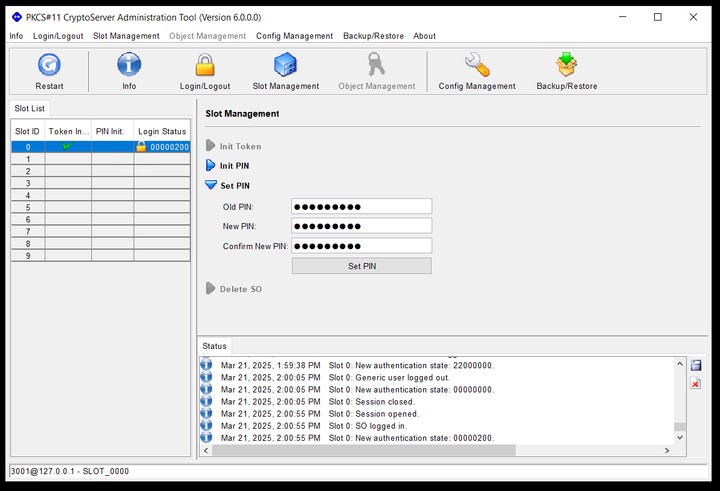This screenshot has width=720, height=491.
Task: Open the About menu
Action: coord(424,36)
